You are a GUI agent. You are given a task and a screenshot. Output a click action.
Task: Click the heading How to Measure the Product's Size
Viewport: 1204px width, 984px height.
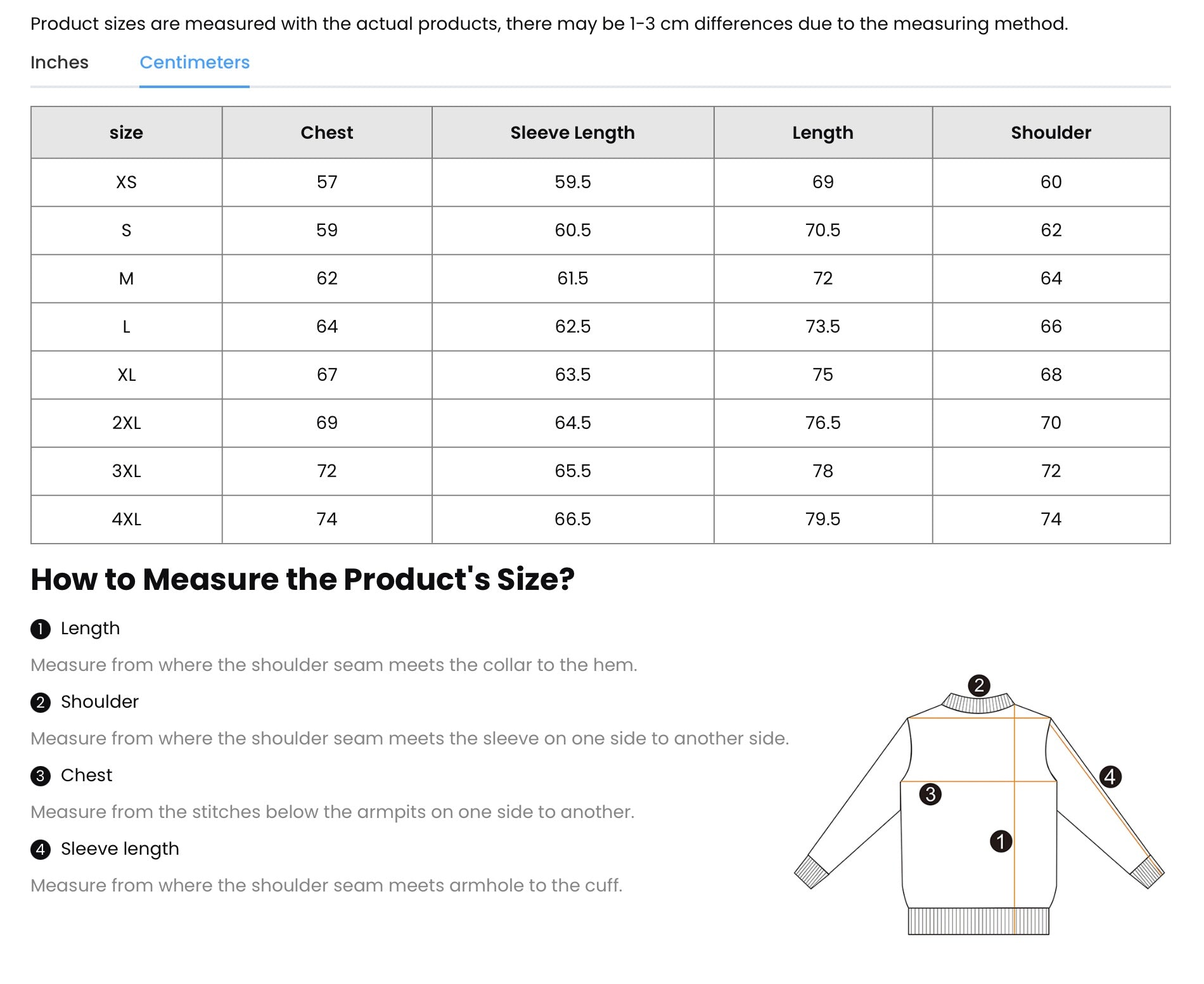pos(303,578)
